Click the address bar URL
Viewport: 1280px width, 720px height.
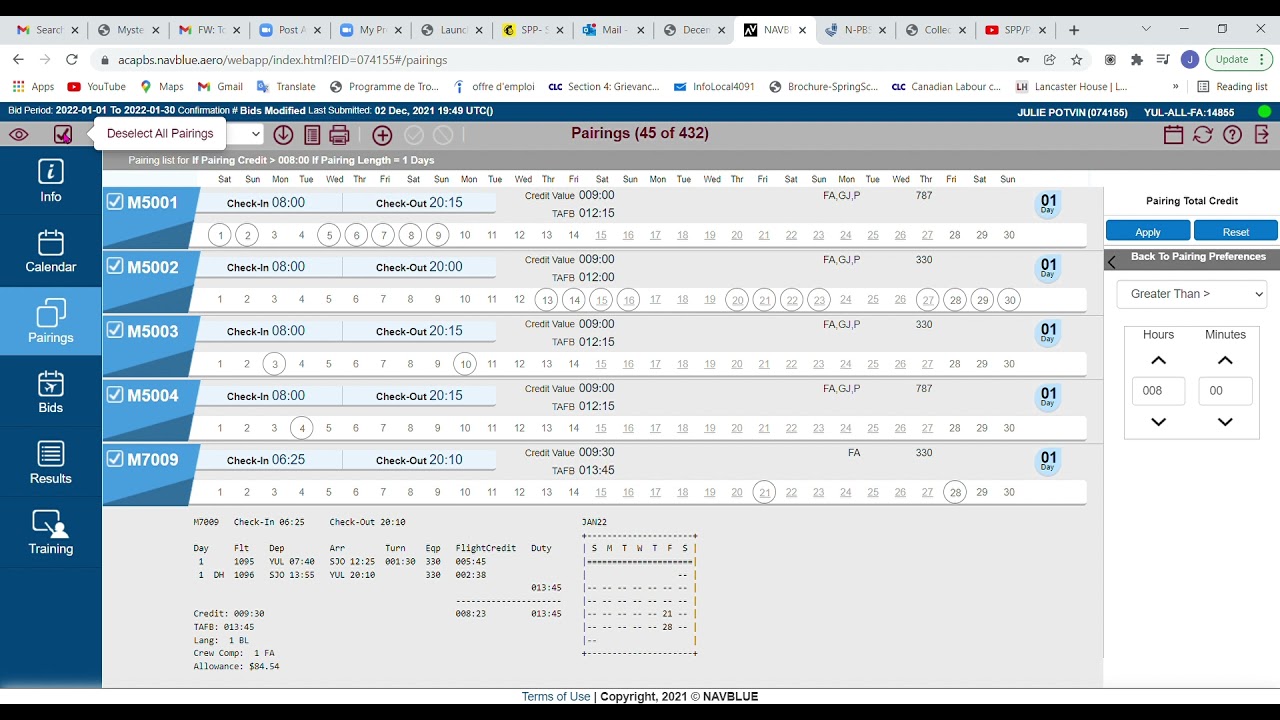pos(283,60)
